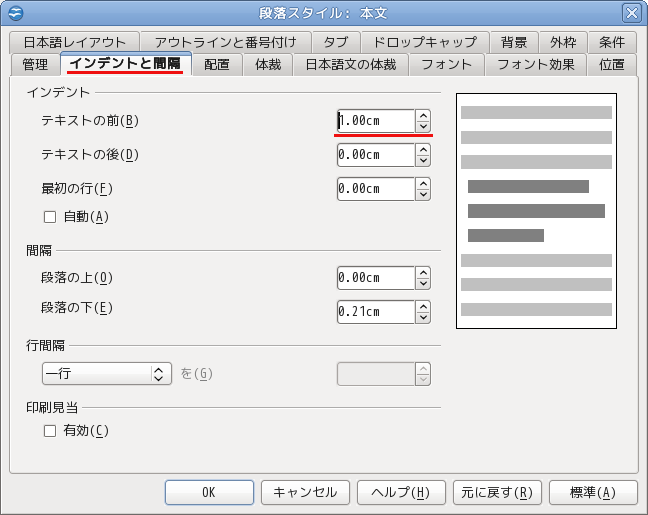This screenshot has width=648, height=515.
Task: Enable the 自動 checkbox
Action: 50,217
